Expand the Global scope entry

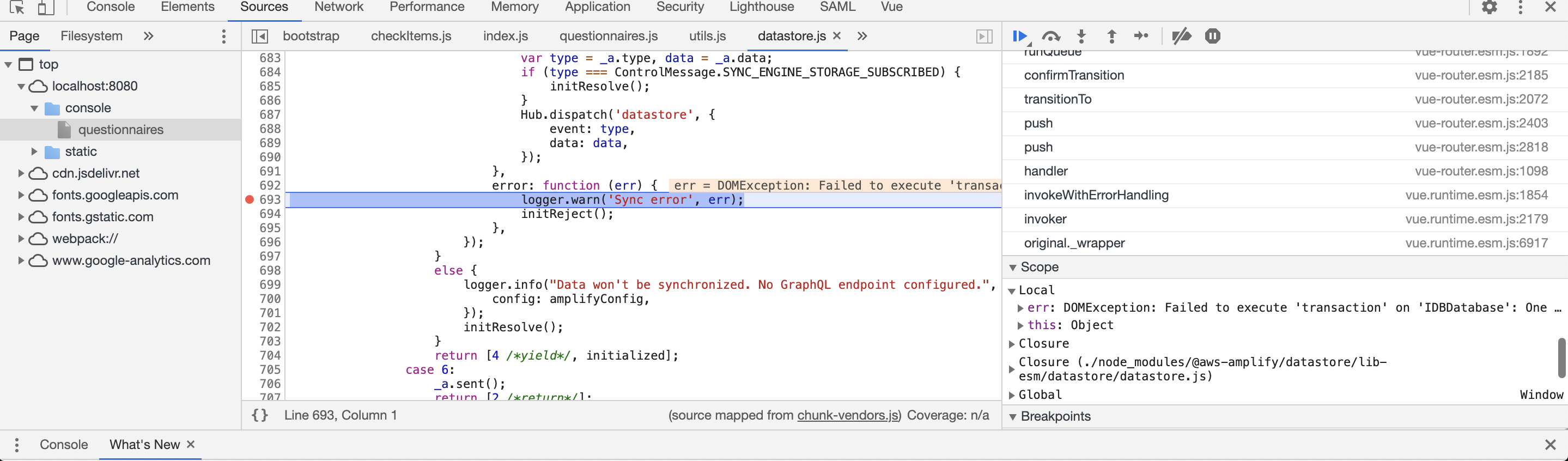(1012, 395)
